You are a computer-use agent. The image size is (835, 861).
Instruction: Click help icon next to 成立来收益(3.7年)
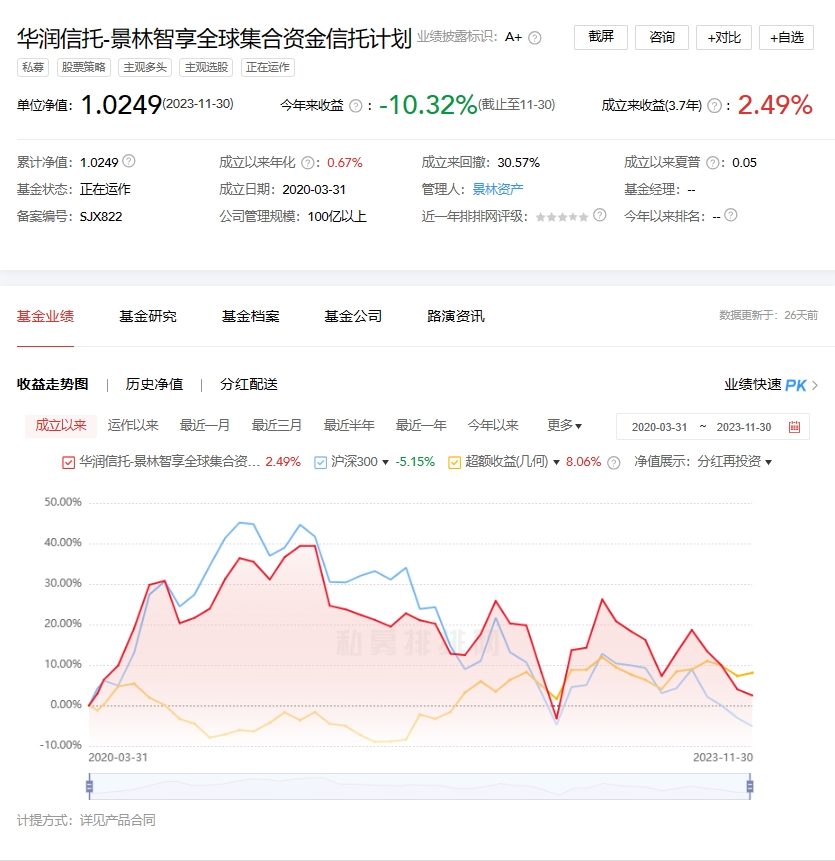tap(714, 105)
